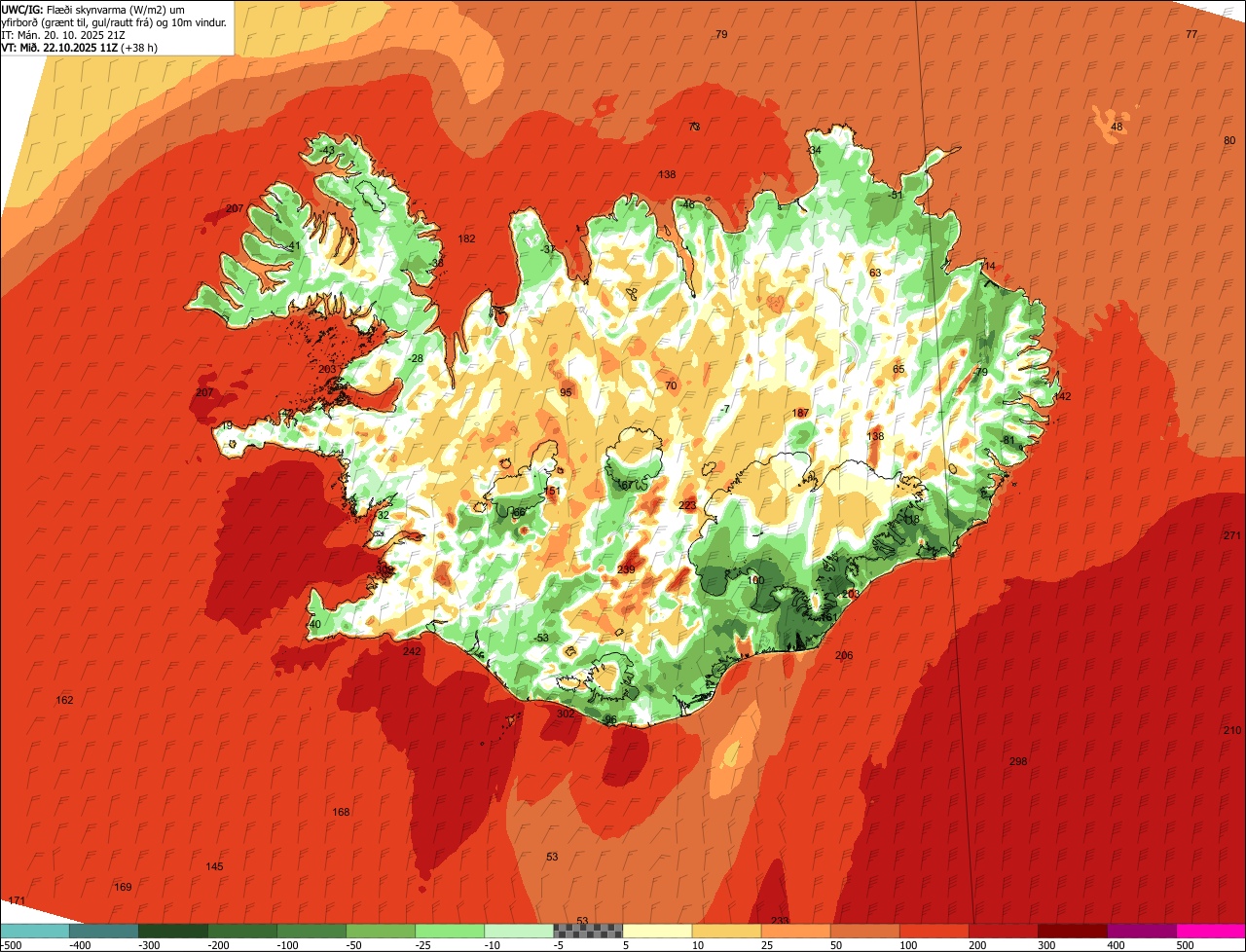This screenshot has height=952, width=1246.
Task: Click the map value '77' at the top right
Action: (1191, 34)
